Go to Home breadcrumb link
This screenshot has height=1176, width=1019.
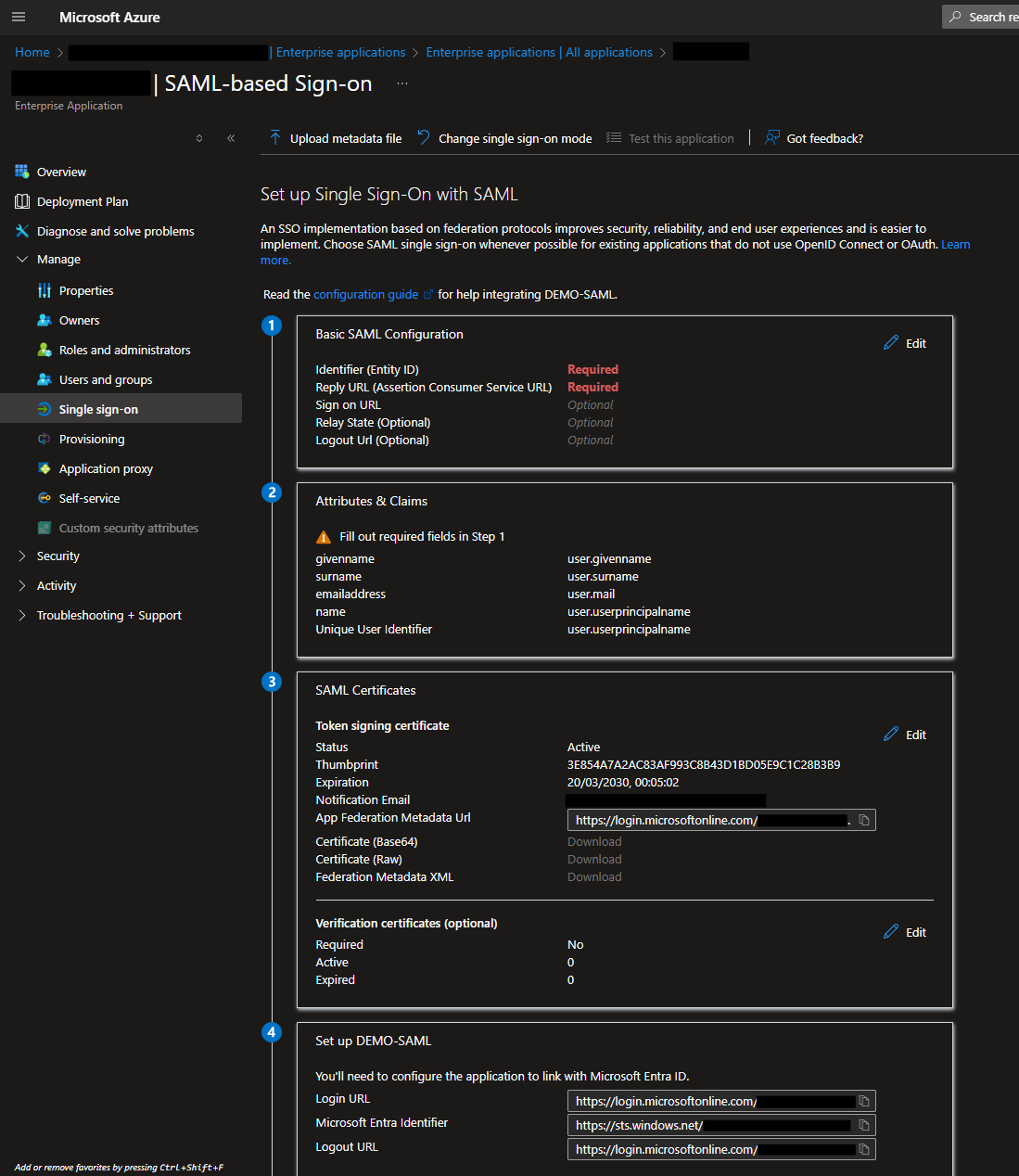32,52
